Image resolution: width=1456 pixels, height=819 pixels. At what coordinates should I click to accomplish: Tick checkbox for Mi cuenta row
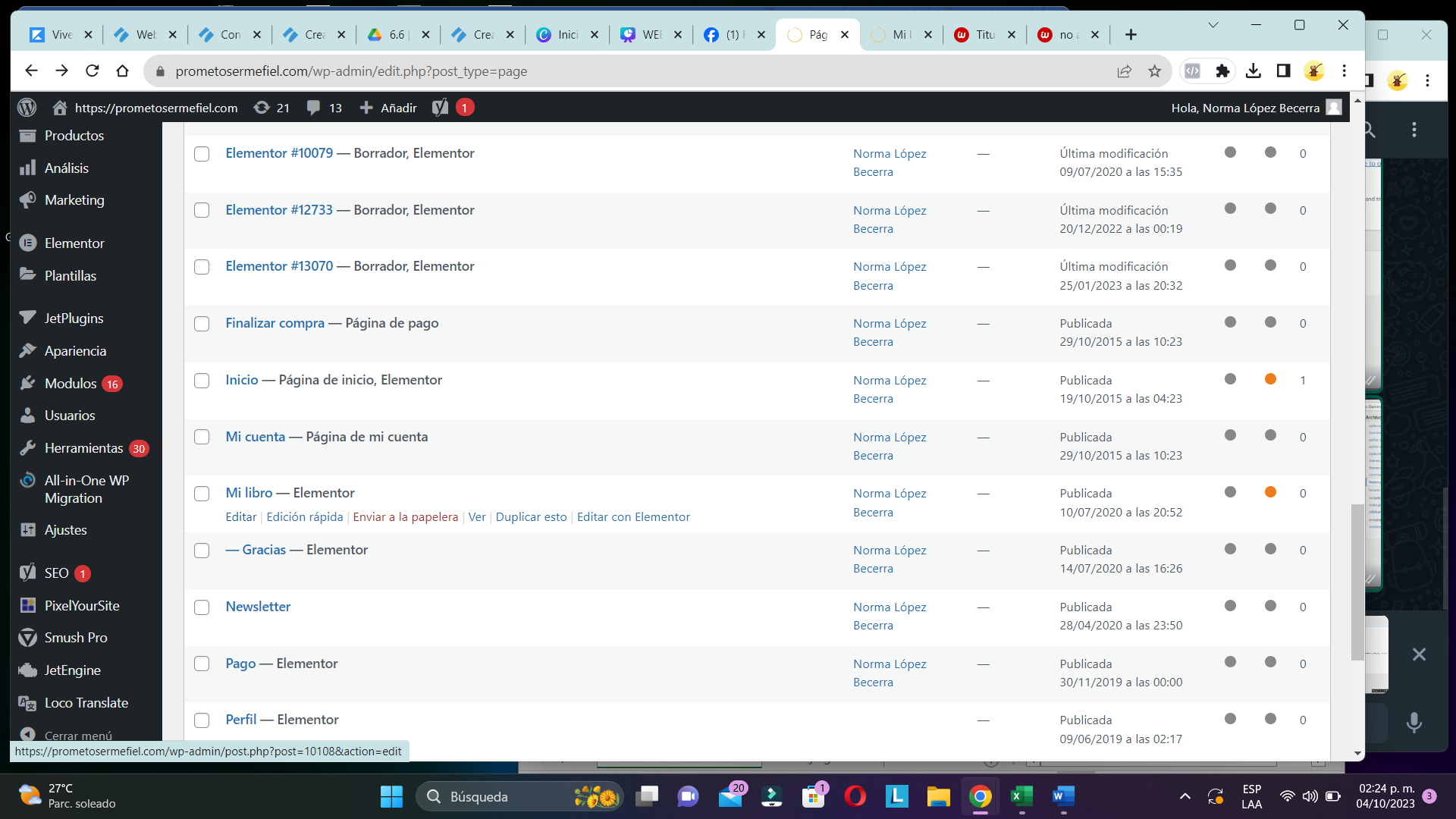[x=202, y=437]
